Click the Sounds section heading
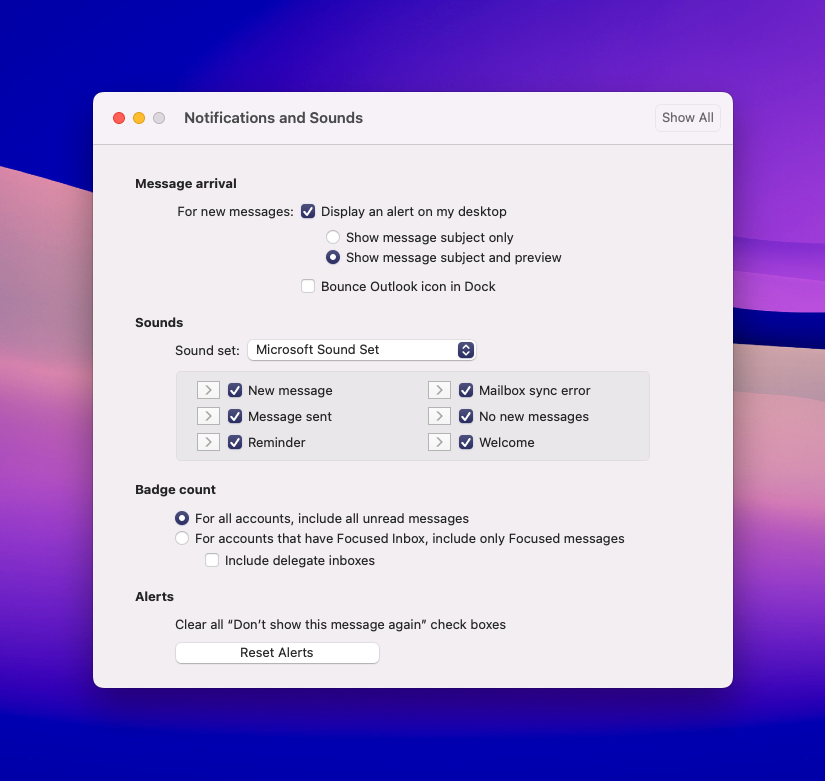This screenshot has width=825, height=781. tap(159, 322)
